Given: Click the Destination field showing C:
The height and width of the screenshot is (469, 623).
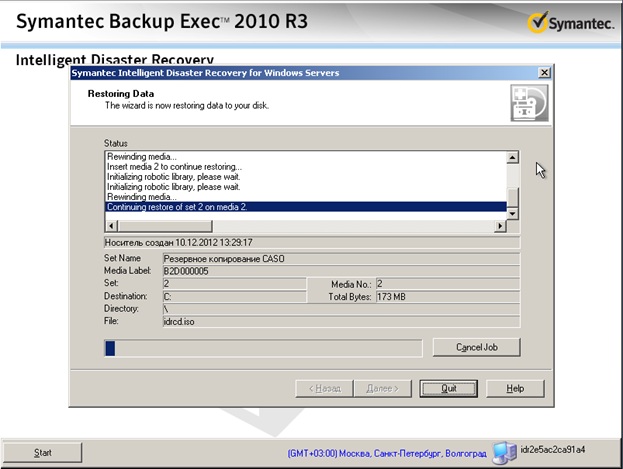Looking at the screenshot, I should 234,297.
